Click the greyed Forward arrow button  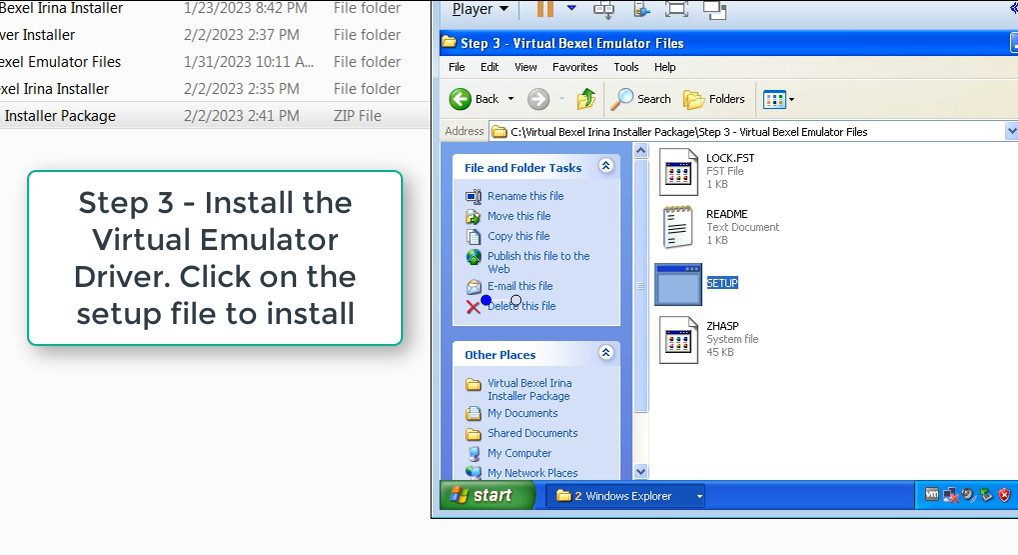click(x=538, y=99)
